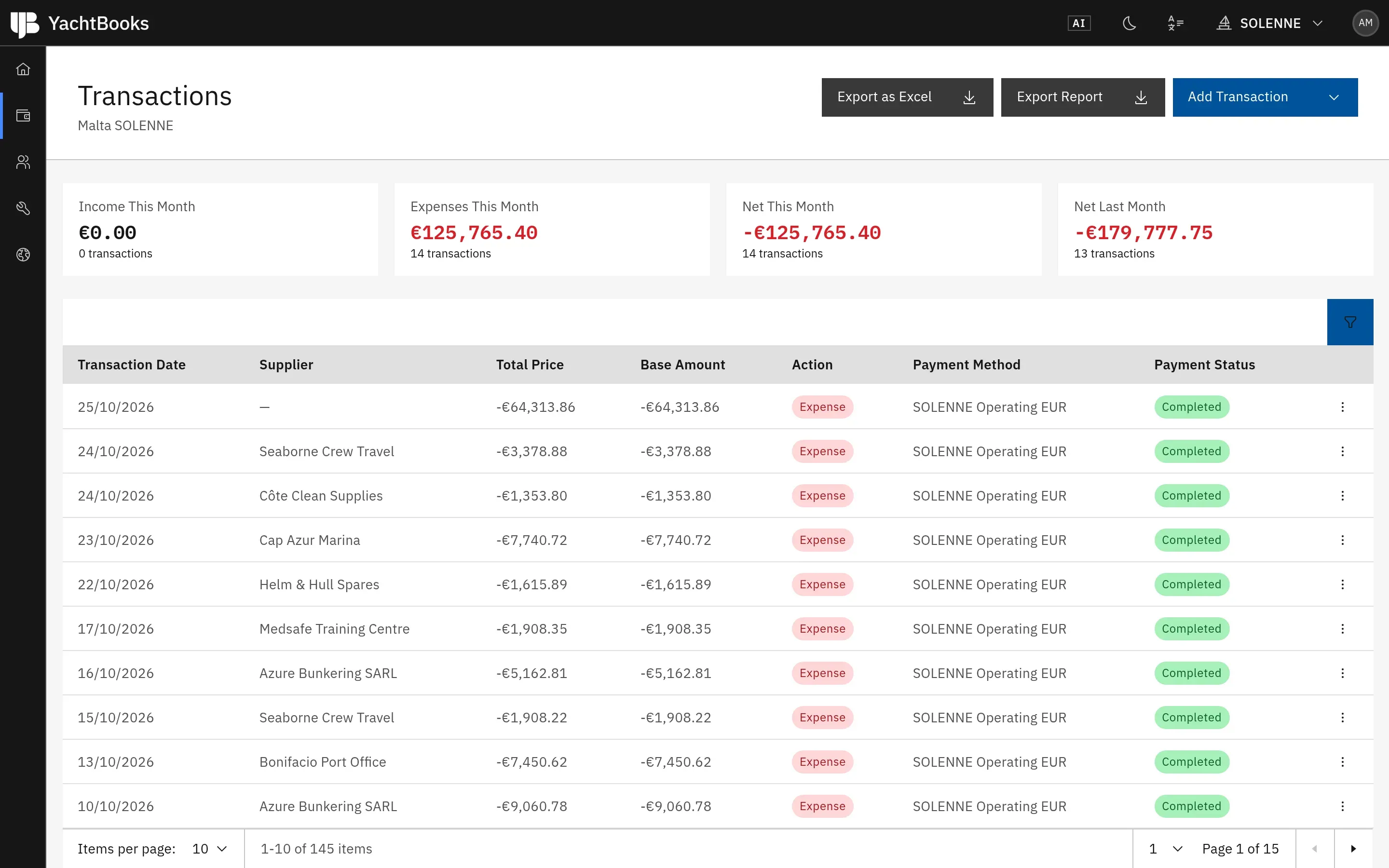
Task: Open the table filter funnel icon
Action: [1349, 322]
